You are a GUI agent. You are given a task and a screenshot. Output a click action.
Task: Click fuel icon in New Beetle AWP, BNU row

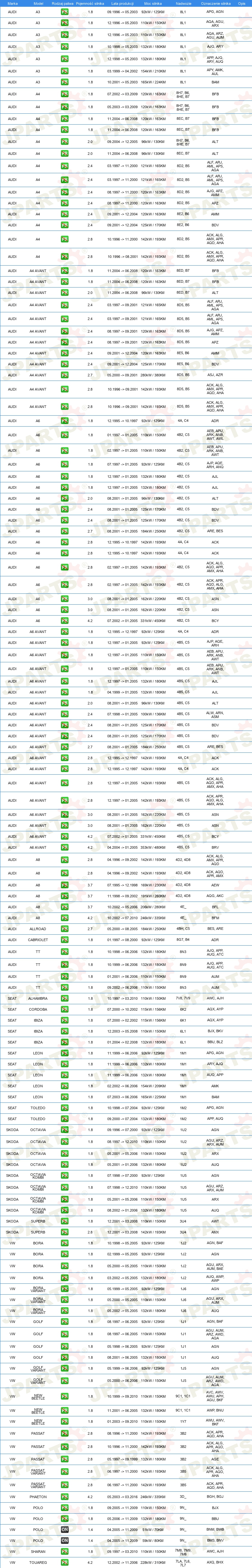click(64, 1410)
